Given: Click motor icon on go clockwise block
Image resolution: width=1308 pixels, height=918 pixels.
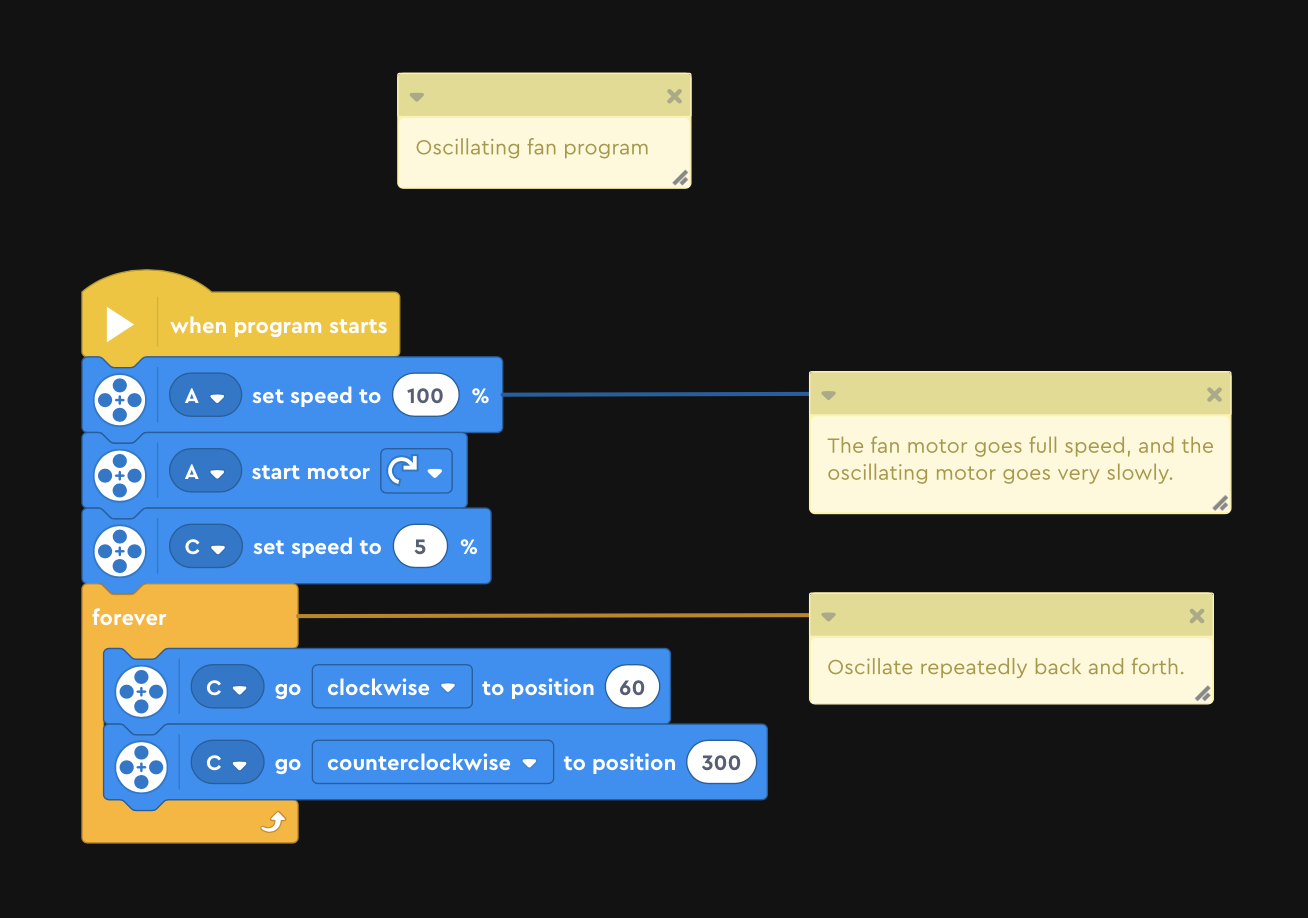Looking at the screenshot, I should click(x=141, y=691).
